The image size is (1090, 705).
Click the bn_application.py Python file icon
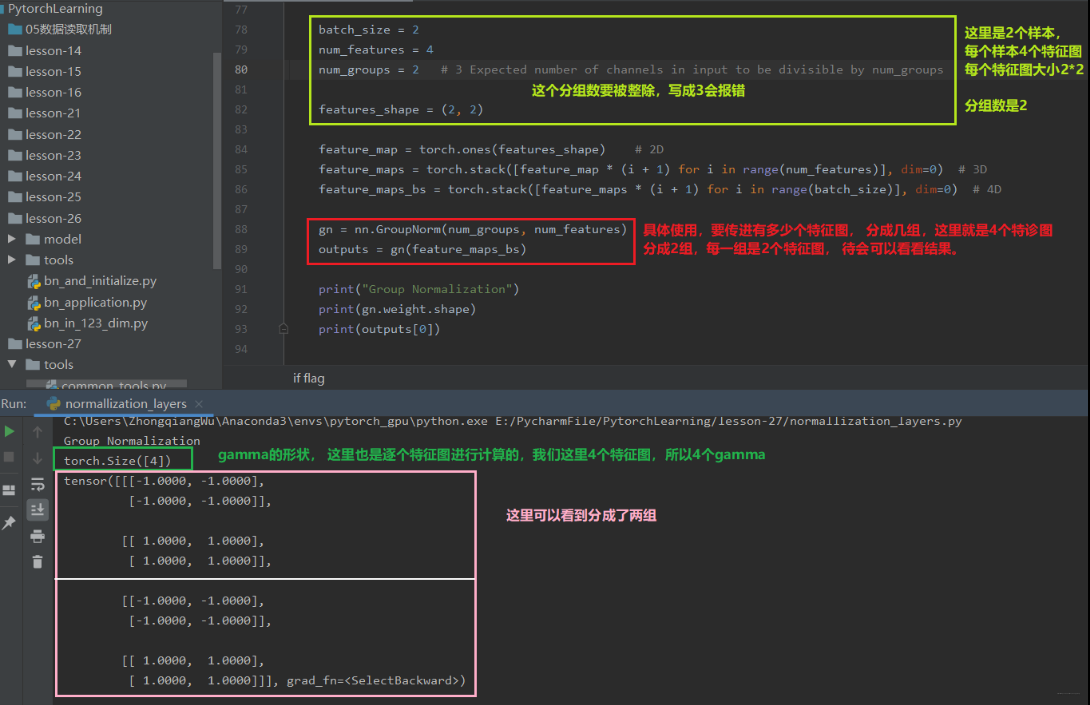(33, 302)
